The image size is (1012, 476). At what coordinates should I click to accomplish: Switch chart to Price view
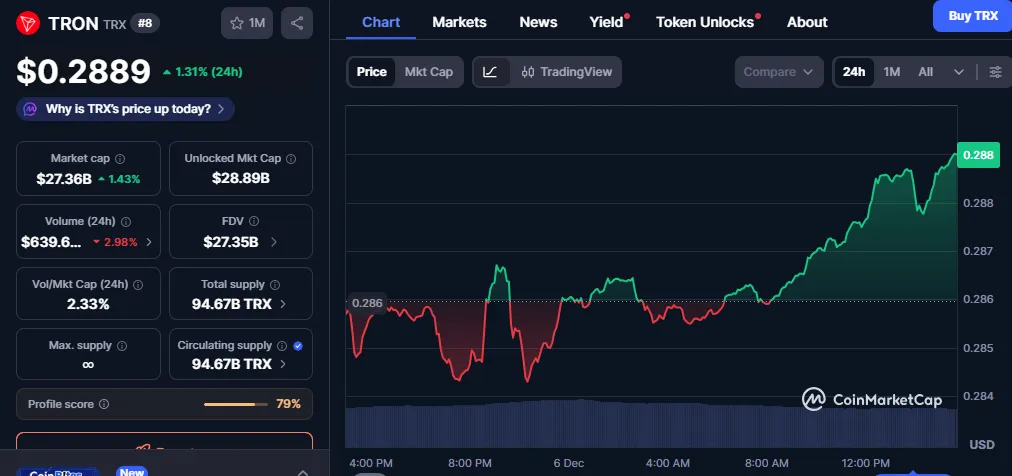pos(372,72)
